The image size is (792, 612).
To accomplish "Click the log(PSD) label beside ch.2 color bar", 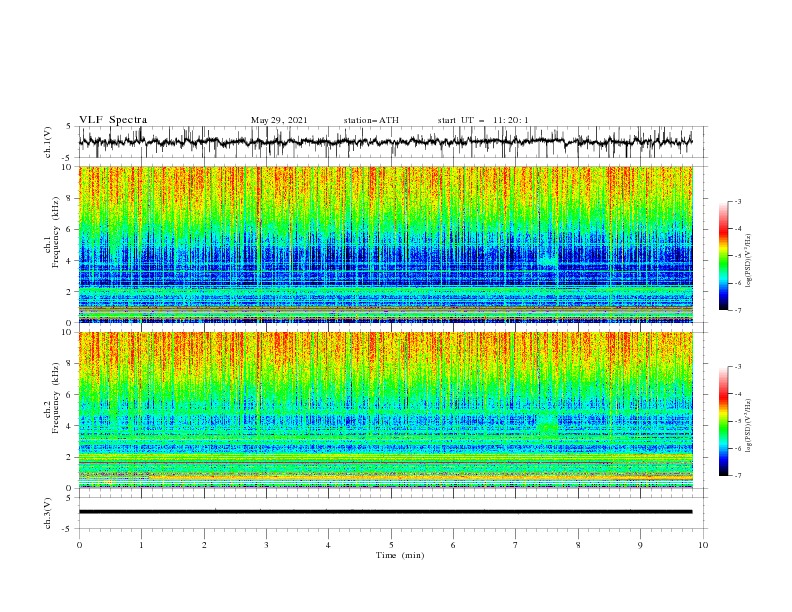I will coord(749,426).
